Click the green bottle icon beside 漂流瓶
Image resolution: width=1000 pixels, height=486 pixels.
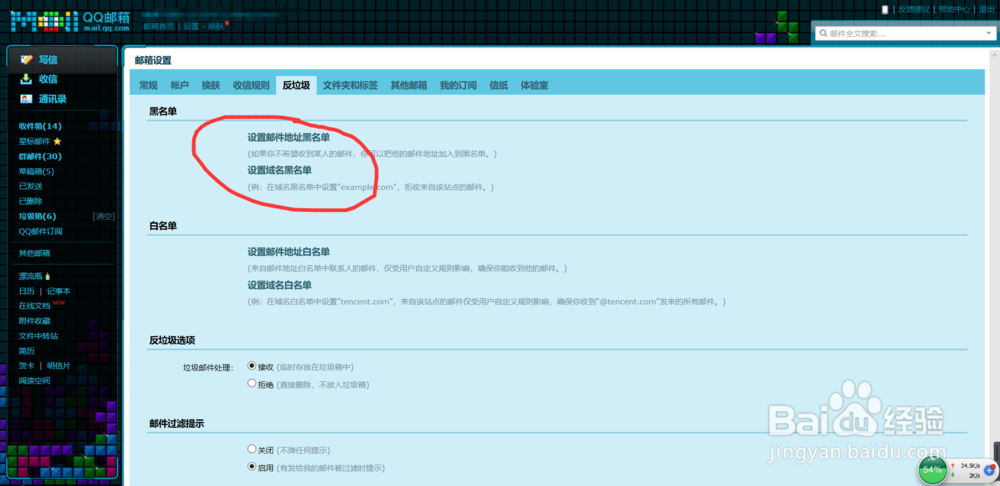[x=47, y=276]
